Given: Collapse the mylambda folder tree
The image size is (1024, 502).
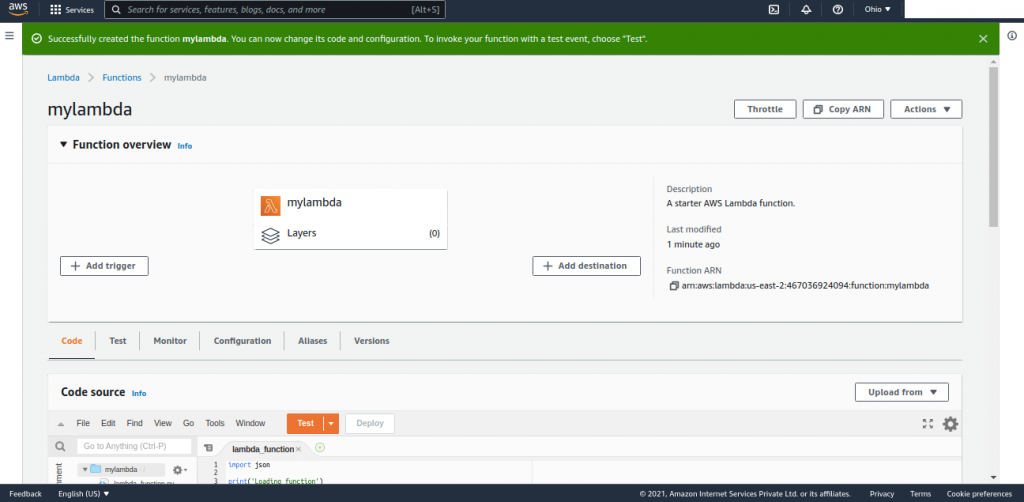Looking at the screenshot, I should pyautogui.click(x=85, y=469).
